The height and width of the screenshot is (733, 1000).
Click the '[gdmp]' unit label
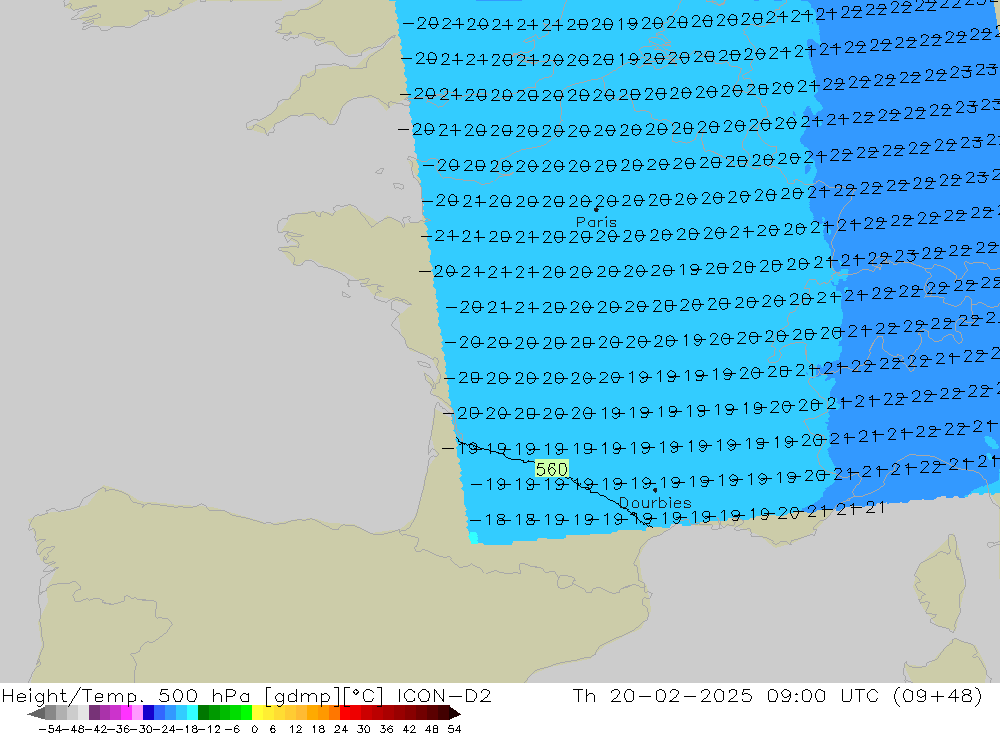pos(302,695)
